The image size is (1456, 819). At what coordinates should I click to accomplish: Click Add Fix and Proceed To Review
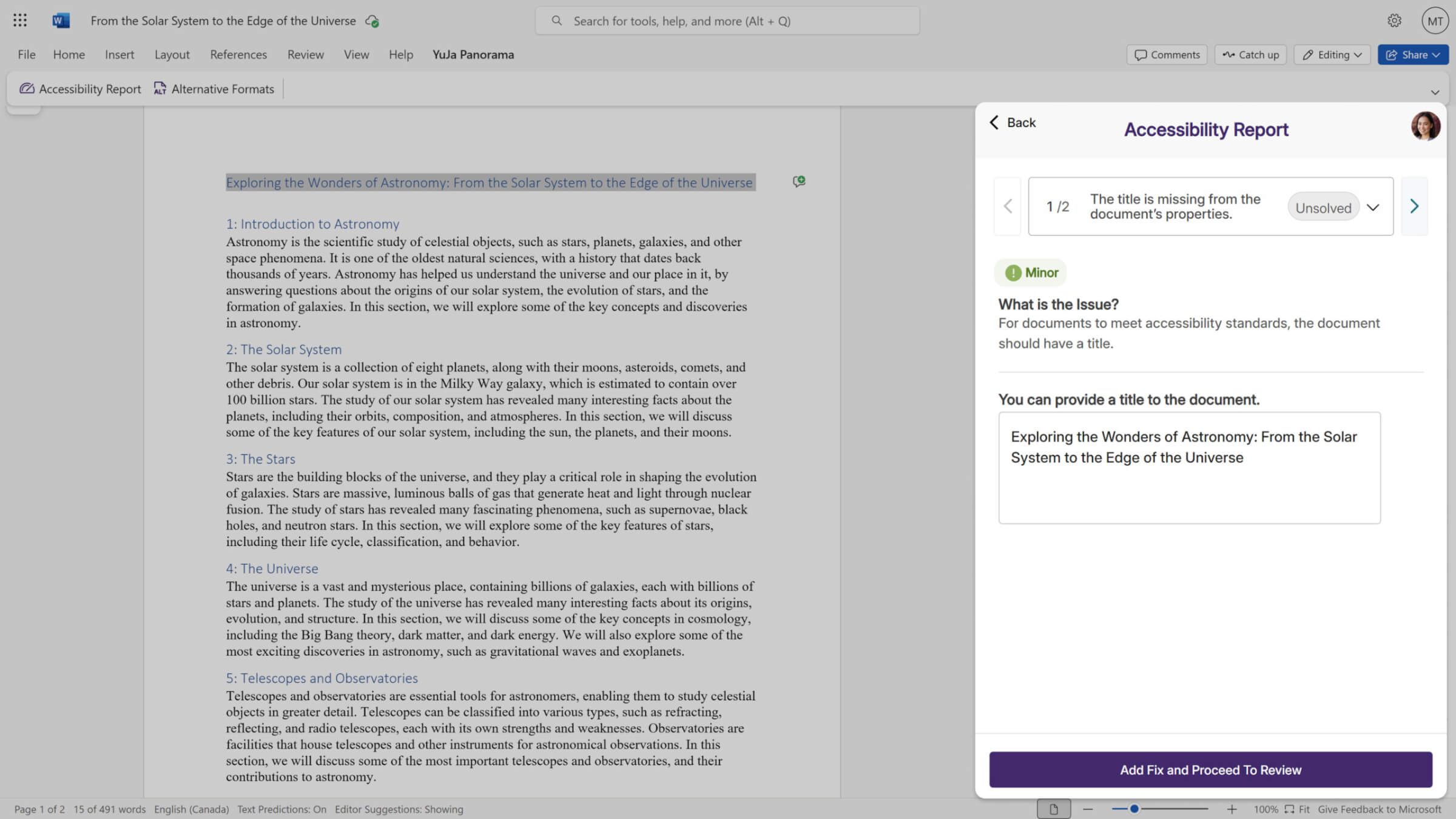(x=1210, y=769)
